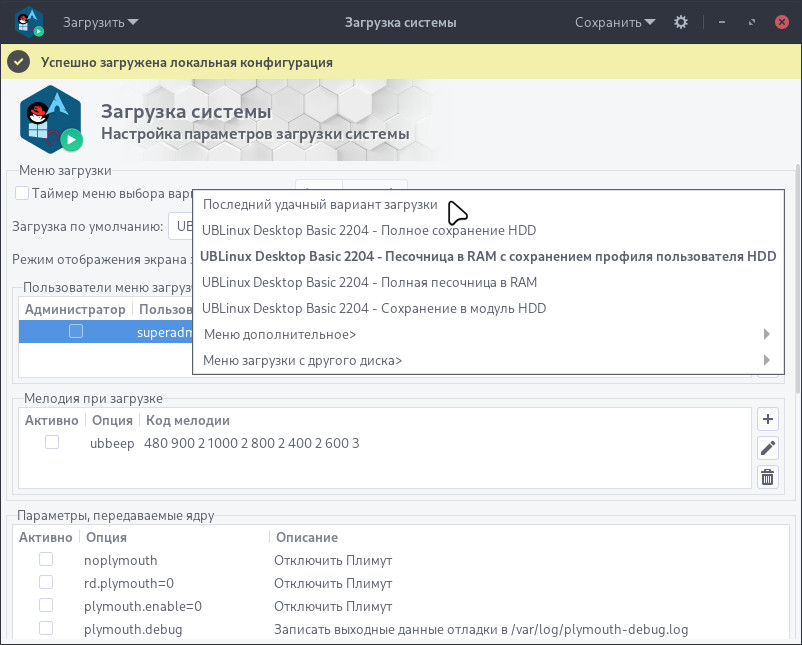Viewport: 802px width, 645px height.
Task: Activate the ubbeep melody checkbox
Action: (x=52, y=442)
